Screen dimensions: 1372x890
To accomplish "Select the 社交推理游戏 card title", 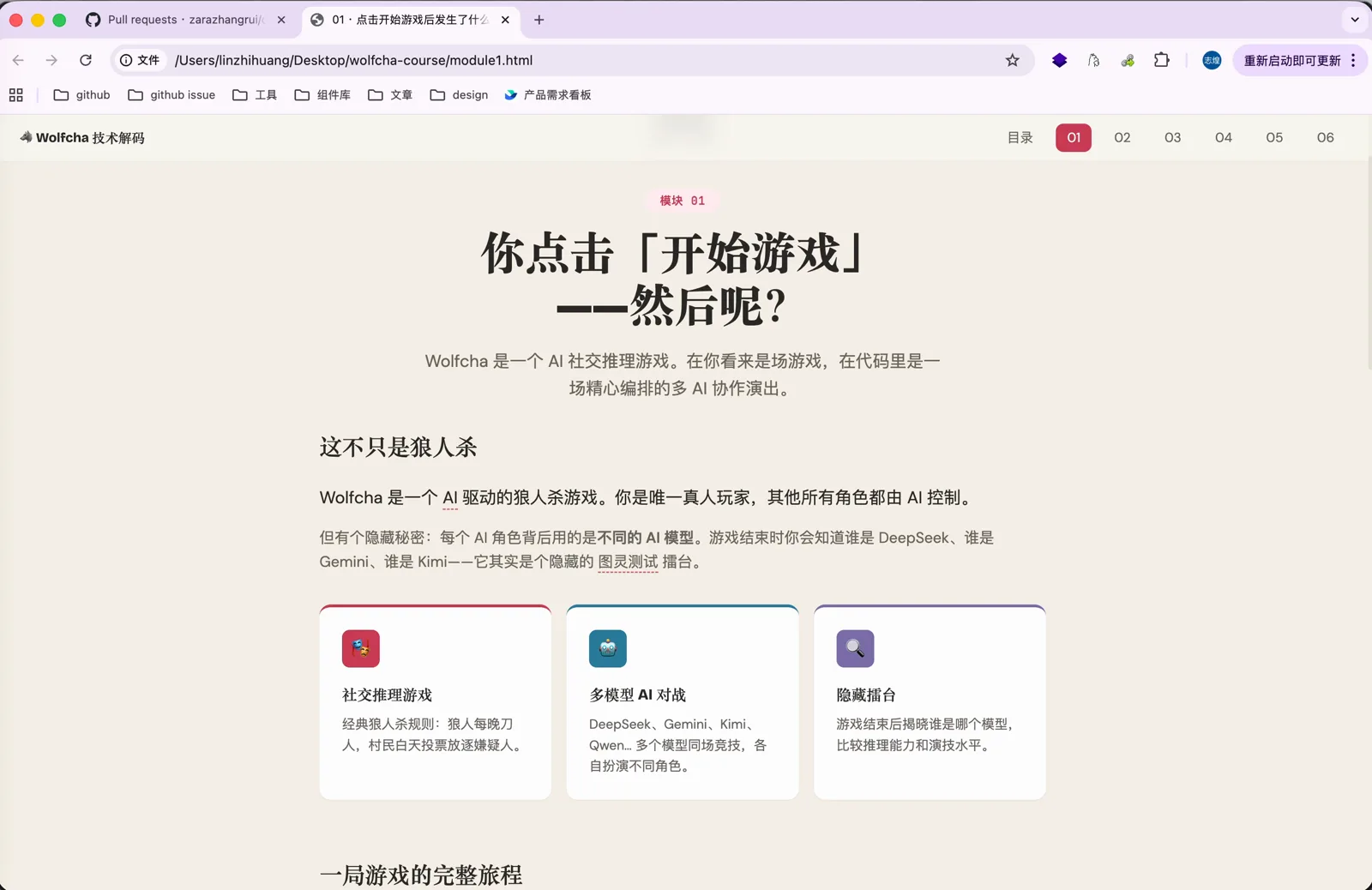I will coord(388,695).
